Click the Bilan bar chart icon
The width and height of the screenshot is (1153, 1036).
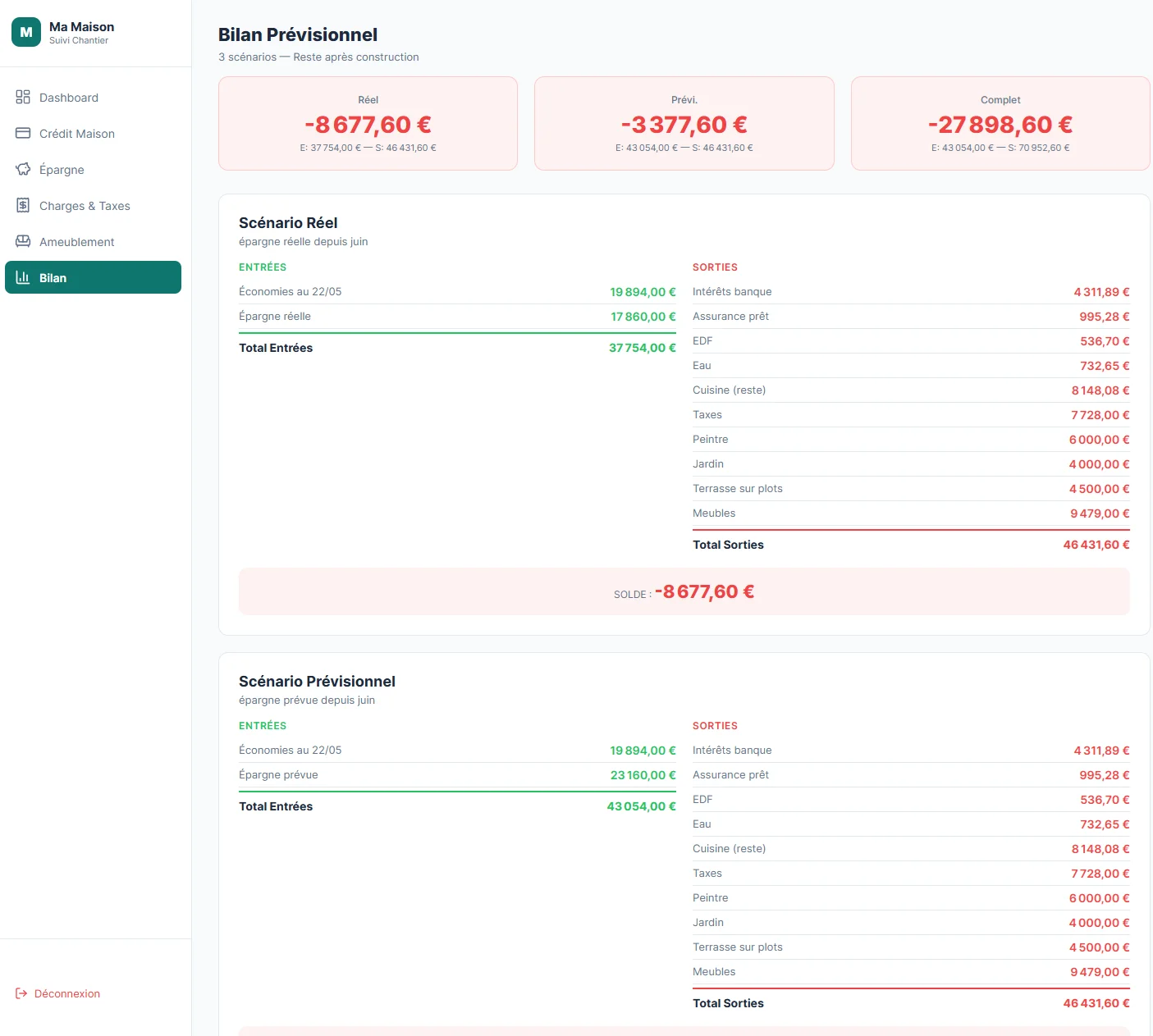(x=23, y=278)
